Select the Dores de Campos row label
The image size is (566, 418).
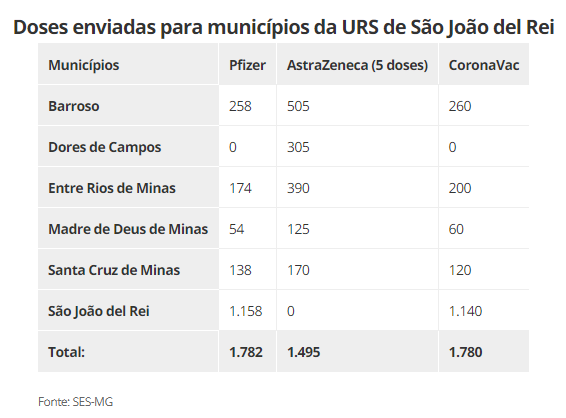pyautogui.click(x=105, y=147)
